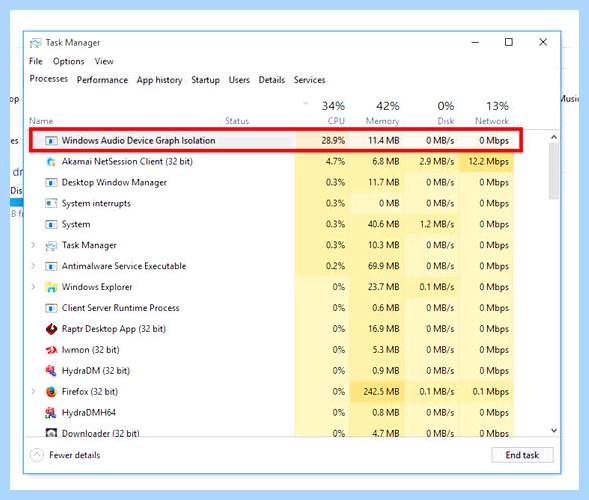589x500 pixels.
Task: Click the 69.9 MB Antimalware memory cell
Action: (377, 266)
